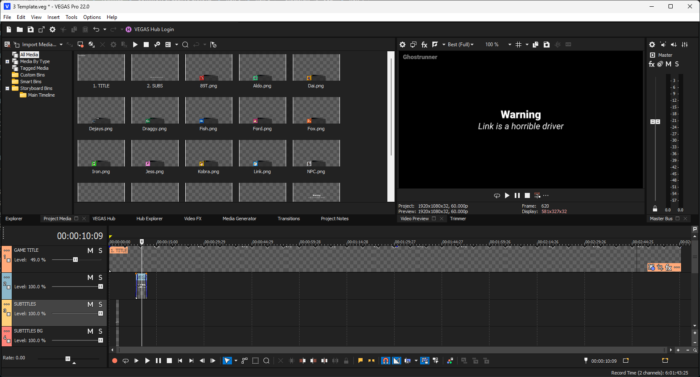The image size is (700, 377).
Task: Click VEGAS Hub Login button
Action: click(150, 29)
